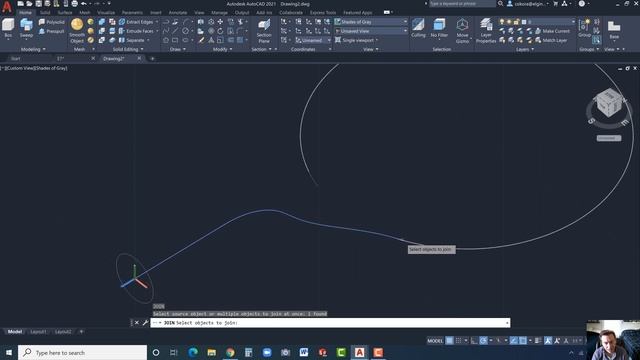640x360 pixels.
Task: Toggle Single viewport setting
Action: pos(357,40)
